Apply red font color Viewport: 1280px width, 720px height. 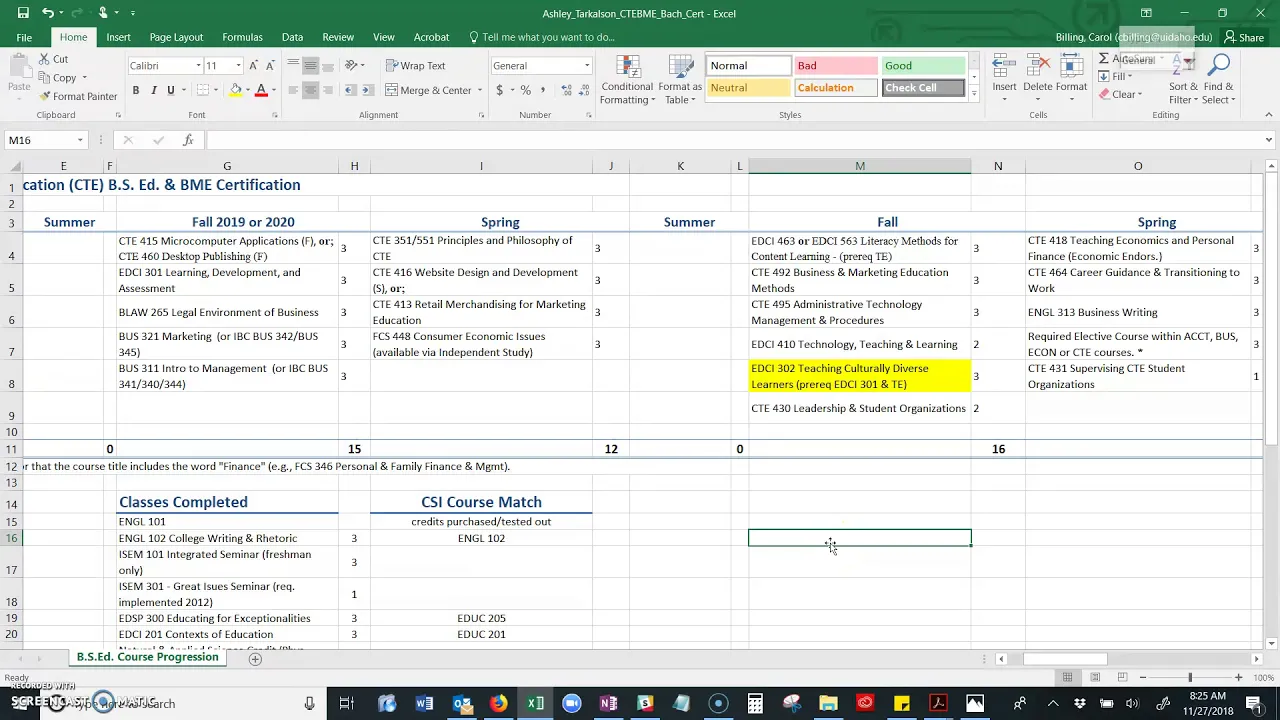coord(261,91)
